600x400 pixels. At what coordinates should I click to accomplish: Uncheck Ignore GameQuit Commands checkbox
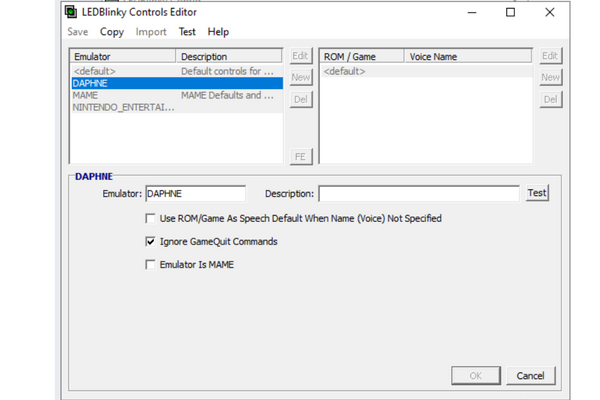(x=150, y=242)
